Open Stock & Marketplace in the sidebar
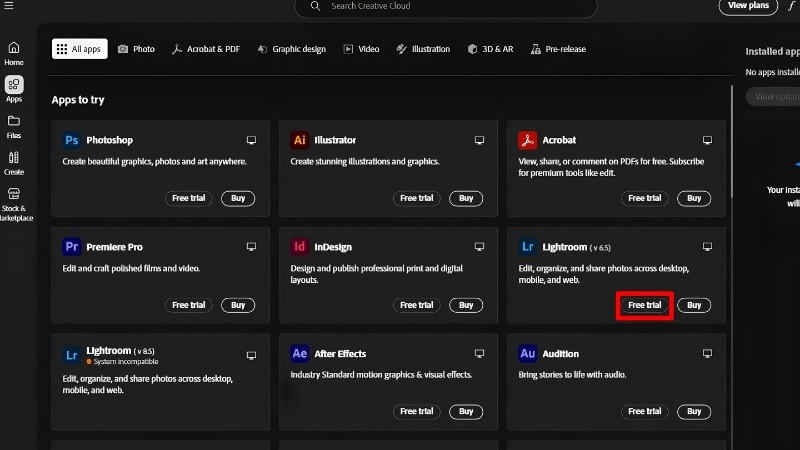This screenshot has height=450, width=800. point(15,204)
